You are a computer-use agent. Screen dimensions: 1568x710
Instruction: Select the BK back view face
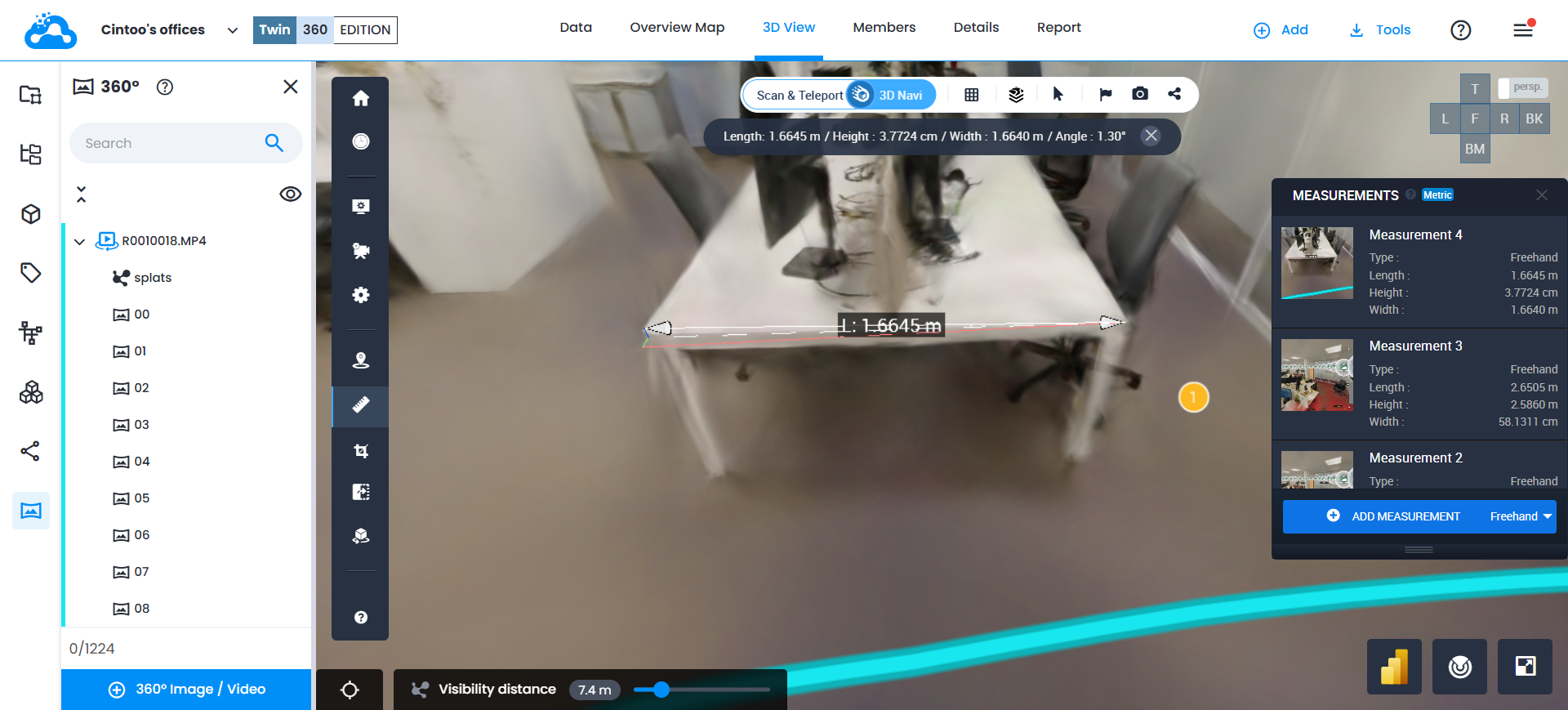coord(1535,119)
